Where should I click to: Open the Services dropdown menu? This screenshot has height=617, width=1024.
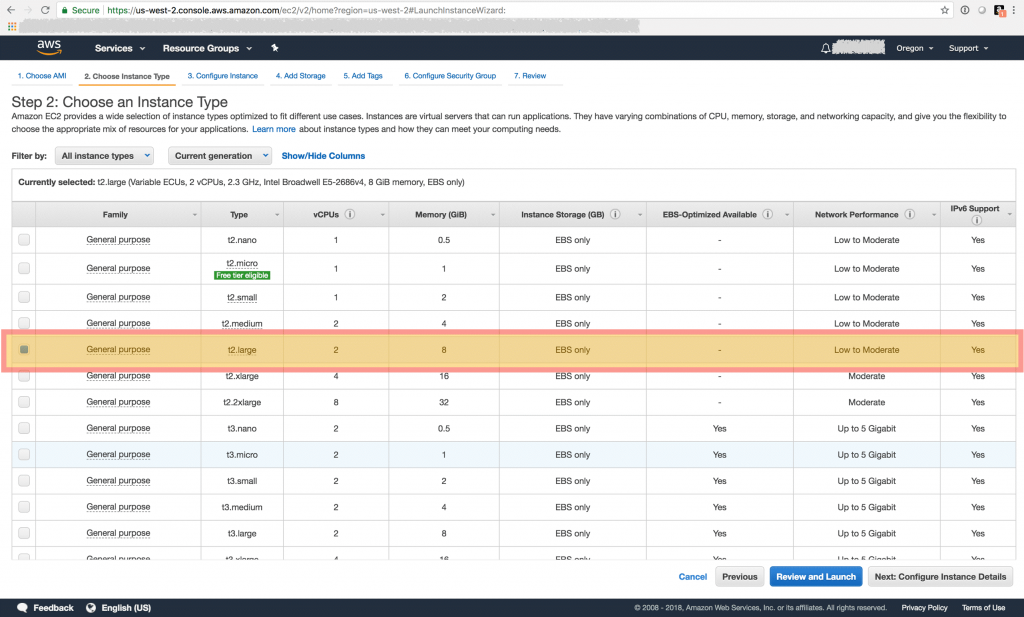pos(120,48)
